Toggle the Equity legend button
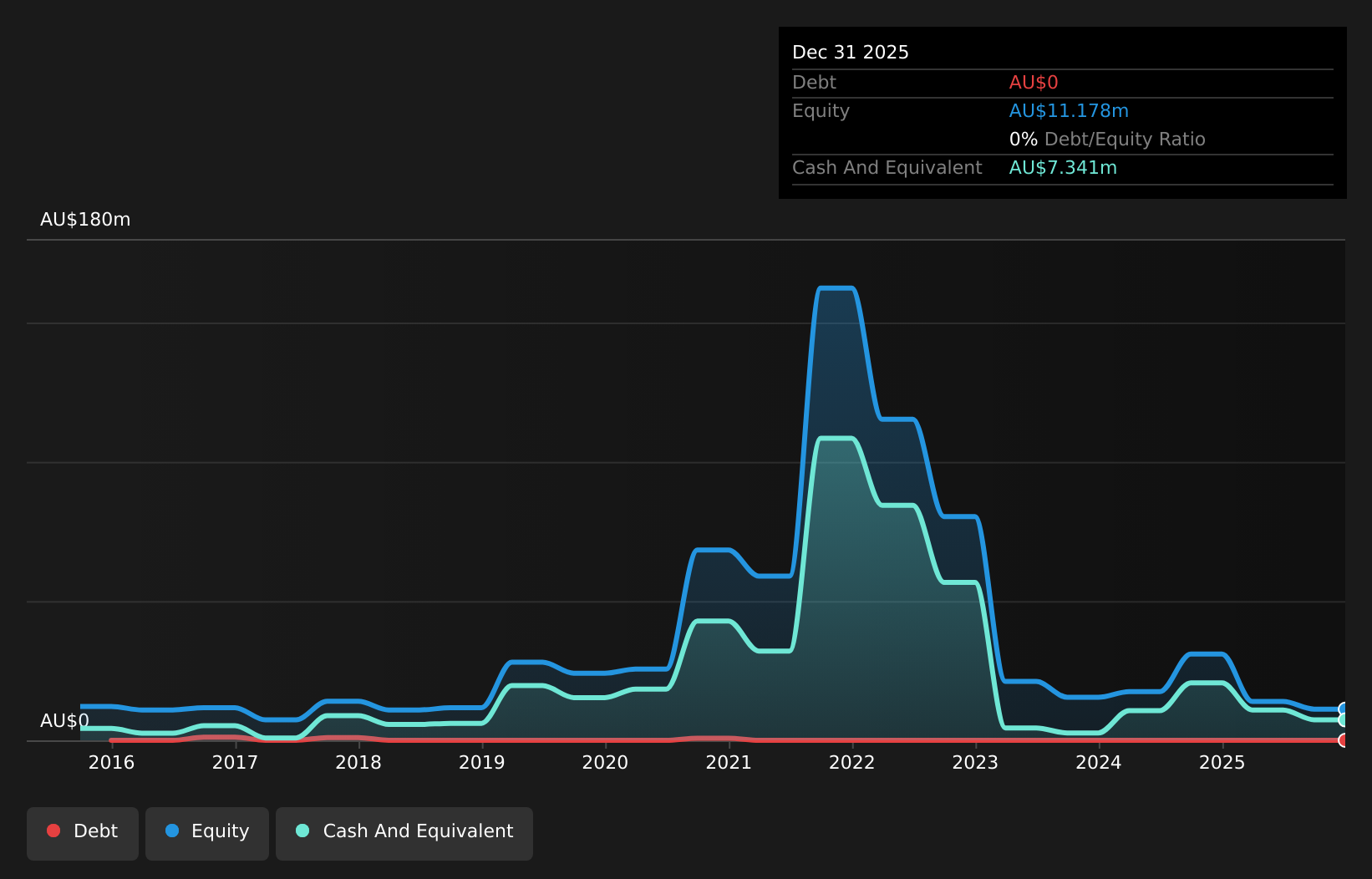 (207, 833)
